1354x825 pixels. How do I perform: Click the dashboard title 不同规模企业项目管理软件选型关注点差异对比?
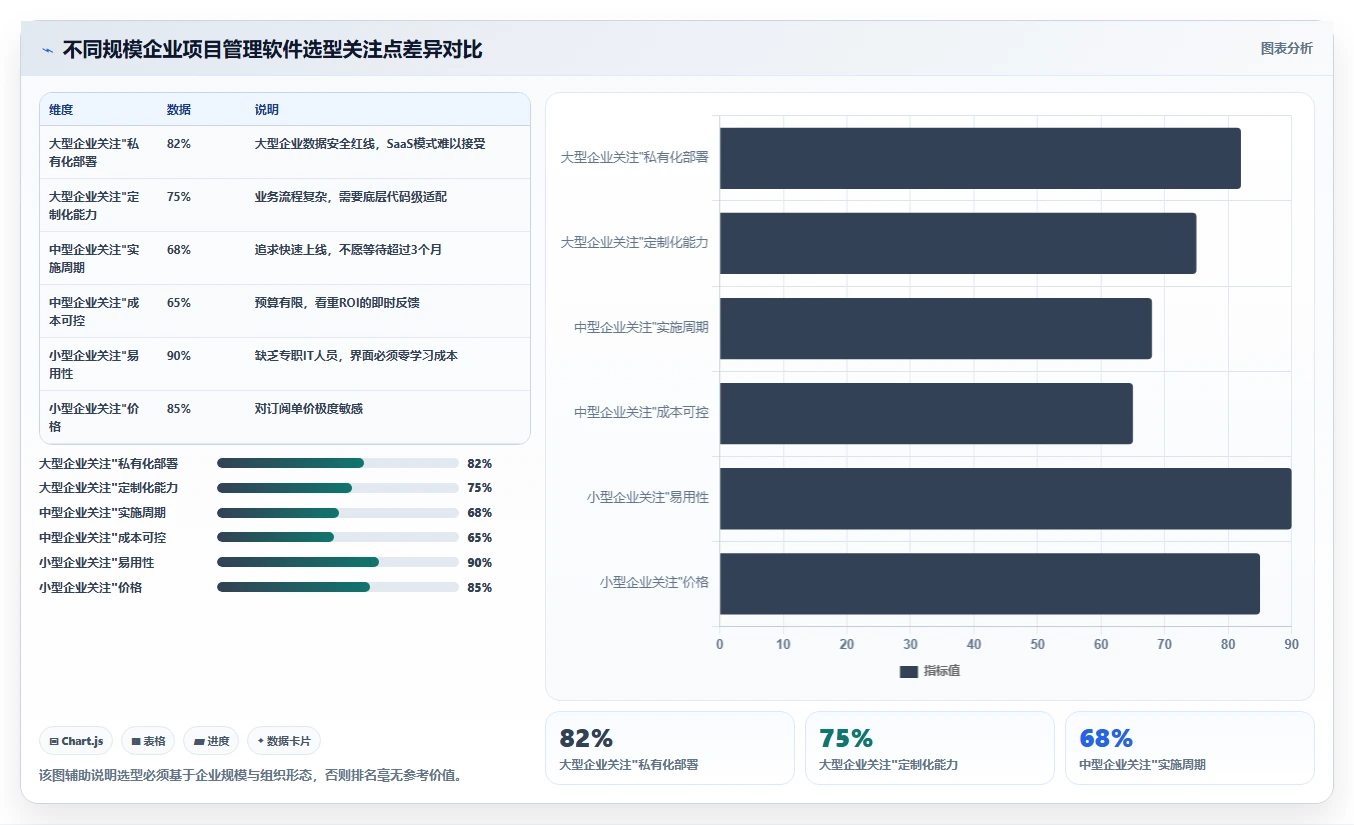point(272,50)
